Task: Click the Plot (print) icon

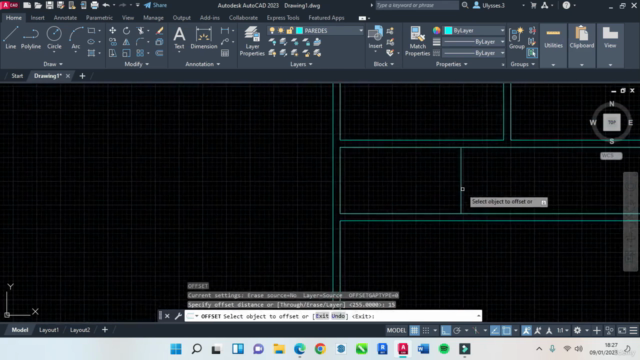Action: 94,5
